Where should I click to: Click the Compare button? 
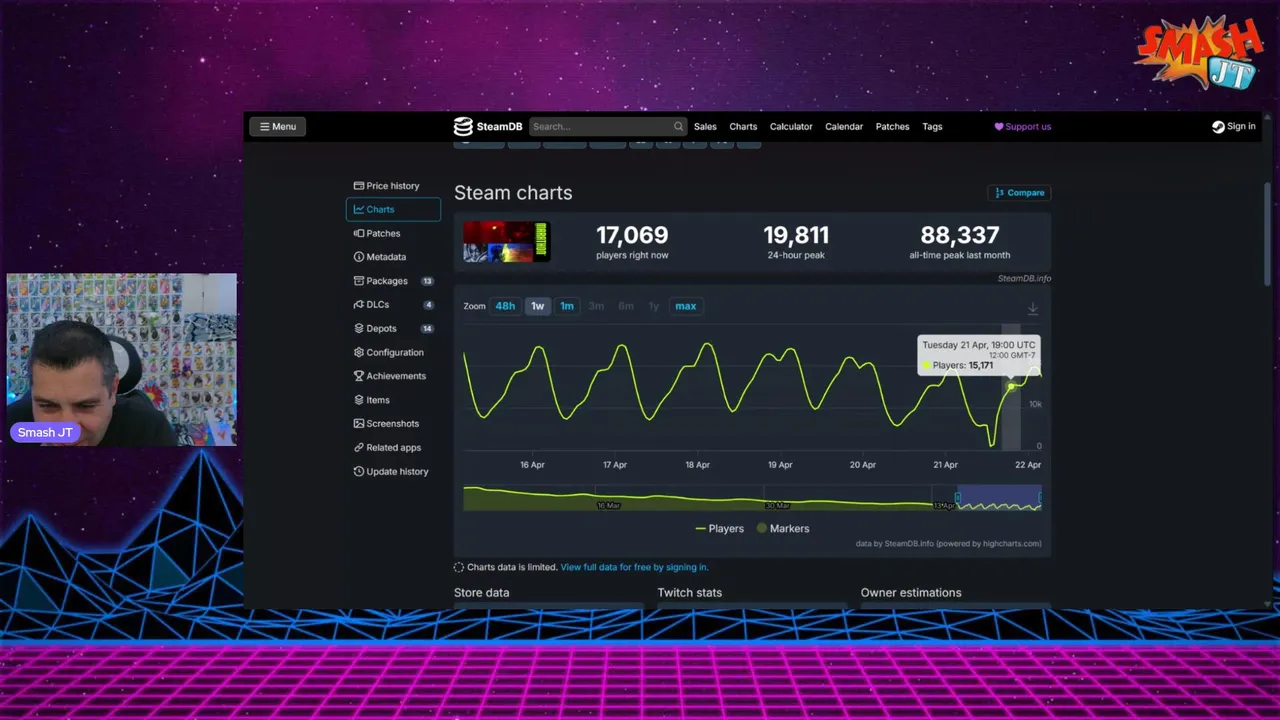1019,193
